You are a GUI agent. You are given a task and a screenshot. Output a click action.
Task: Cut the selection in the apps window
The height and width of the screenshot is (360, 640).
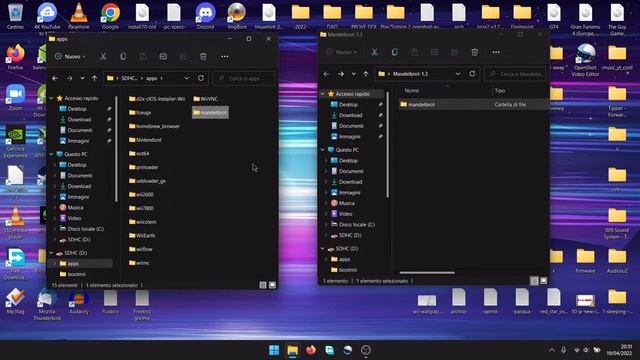click(x=103, y=56)
